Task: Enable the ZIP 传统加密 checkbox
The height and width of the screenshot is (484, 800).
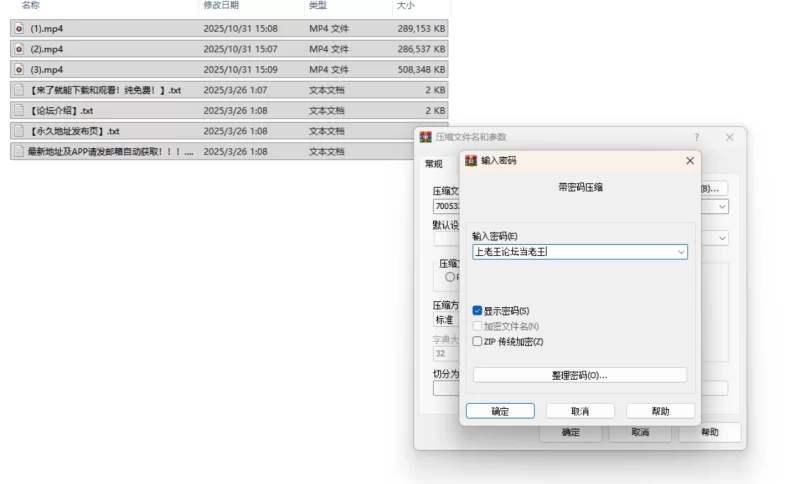Action: point(477,341)
